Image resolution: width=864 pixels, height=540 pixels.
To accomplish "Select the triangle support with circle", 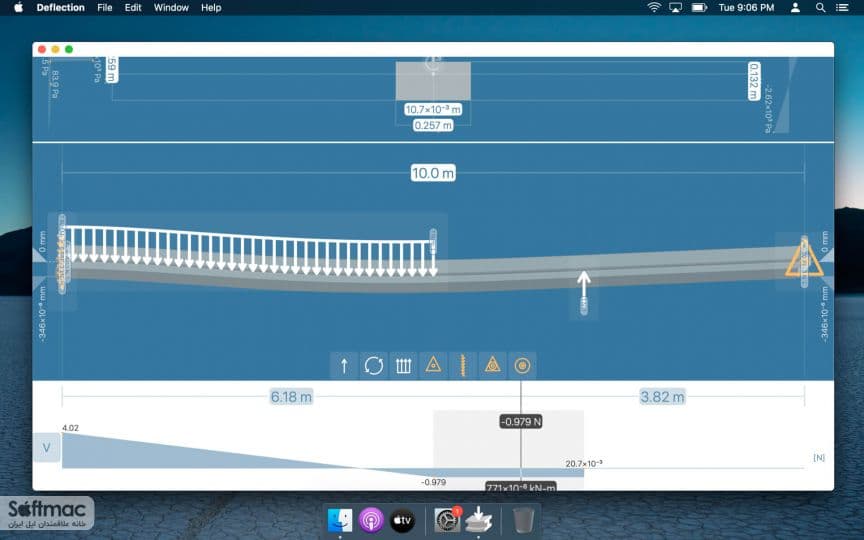I will [x=493, y=365].
